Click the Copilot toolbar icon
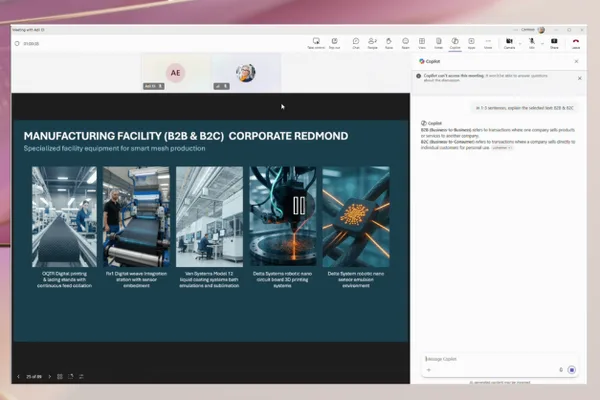This screenshot has height=400, width=600. (x=455, y=43)
